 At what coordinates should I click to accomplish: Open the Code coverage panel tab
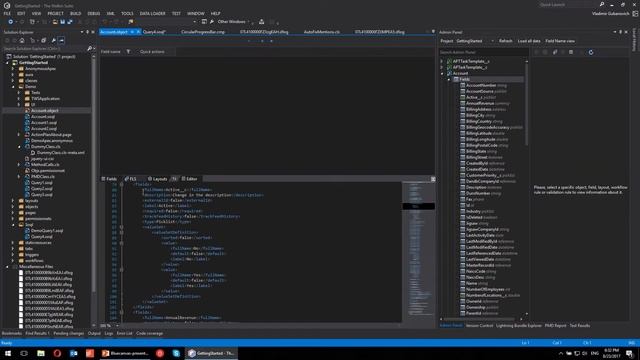click(149, 333)
